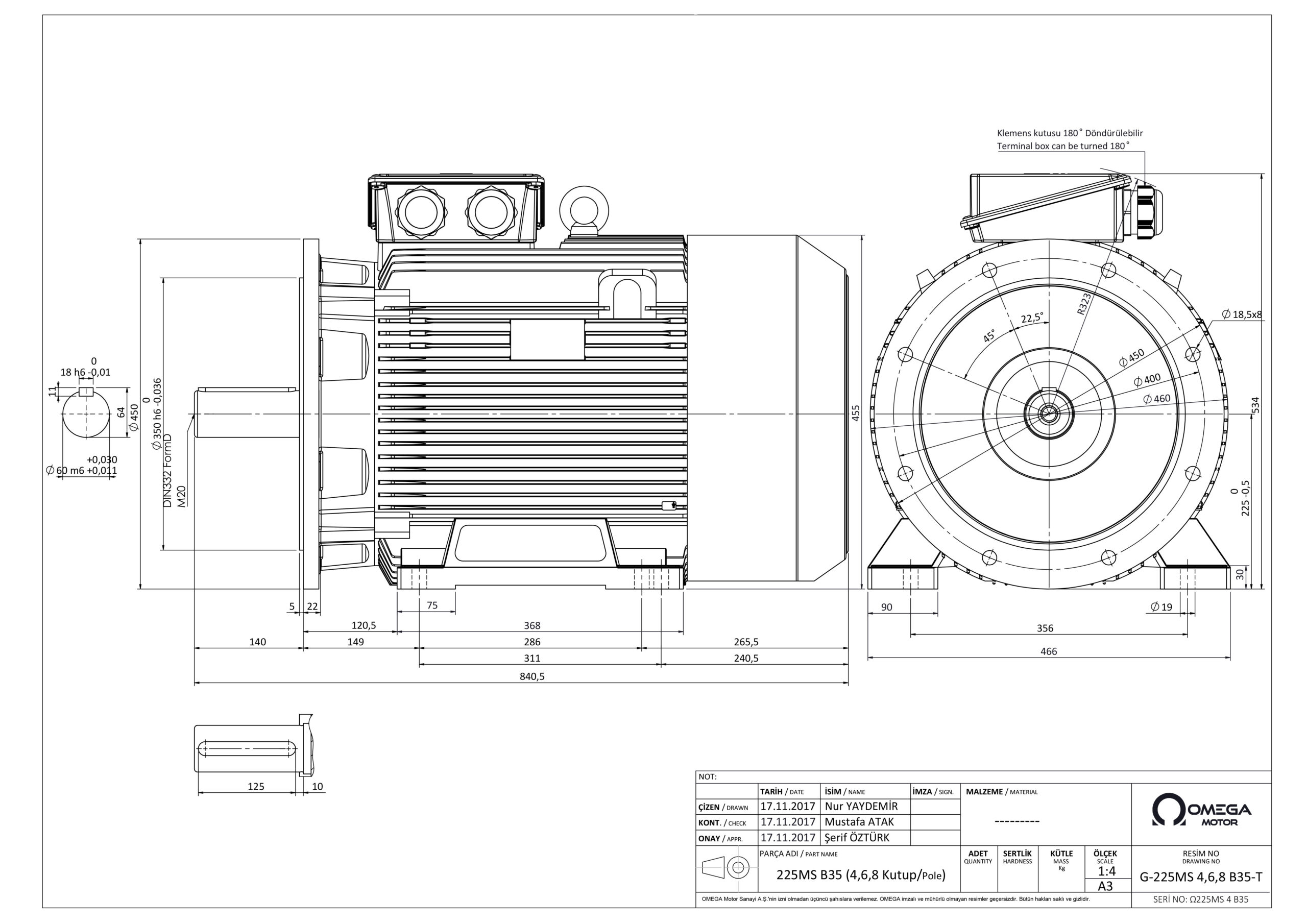Click checker name Mustafa ATAK
This screenshot has height=924, width=1307.
(859, 822)
